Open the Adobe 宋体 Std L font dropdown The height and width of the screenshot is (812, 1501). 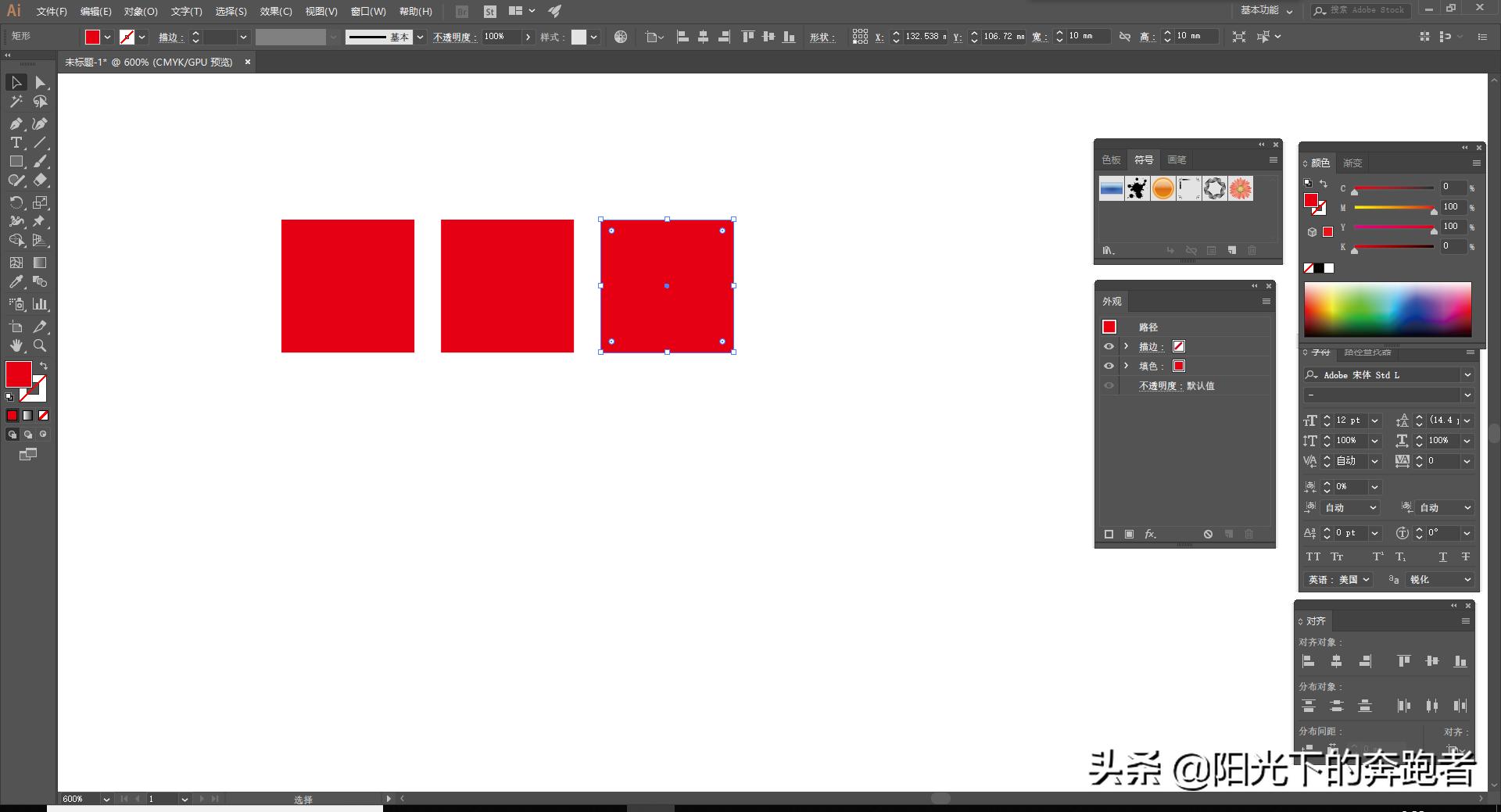(1467, 375)
